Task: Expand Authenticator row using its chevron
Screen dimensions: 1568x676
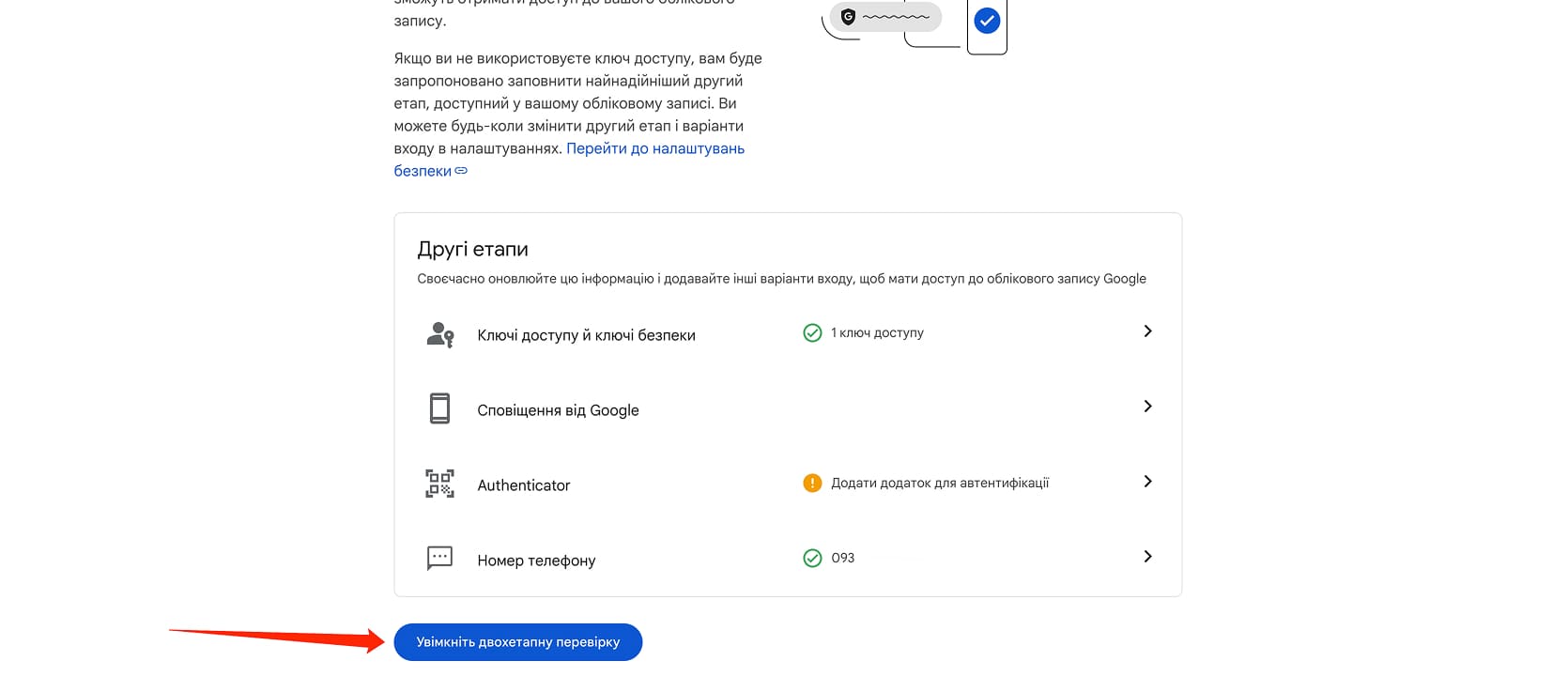Action: tap(1147, 482)
